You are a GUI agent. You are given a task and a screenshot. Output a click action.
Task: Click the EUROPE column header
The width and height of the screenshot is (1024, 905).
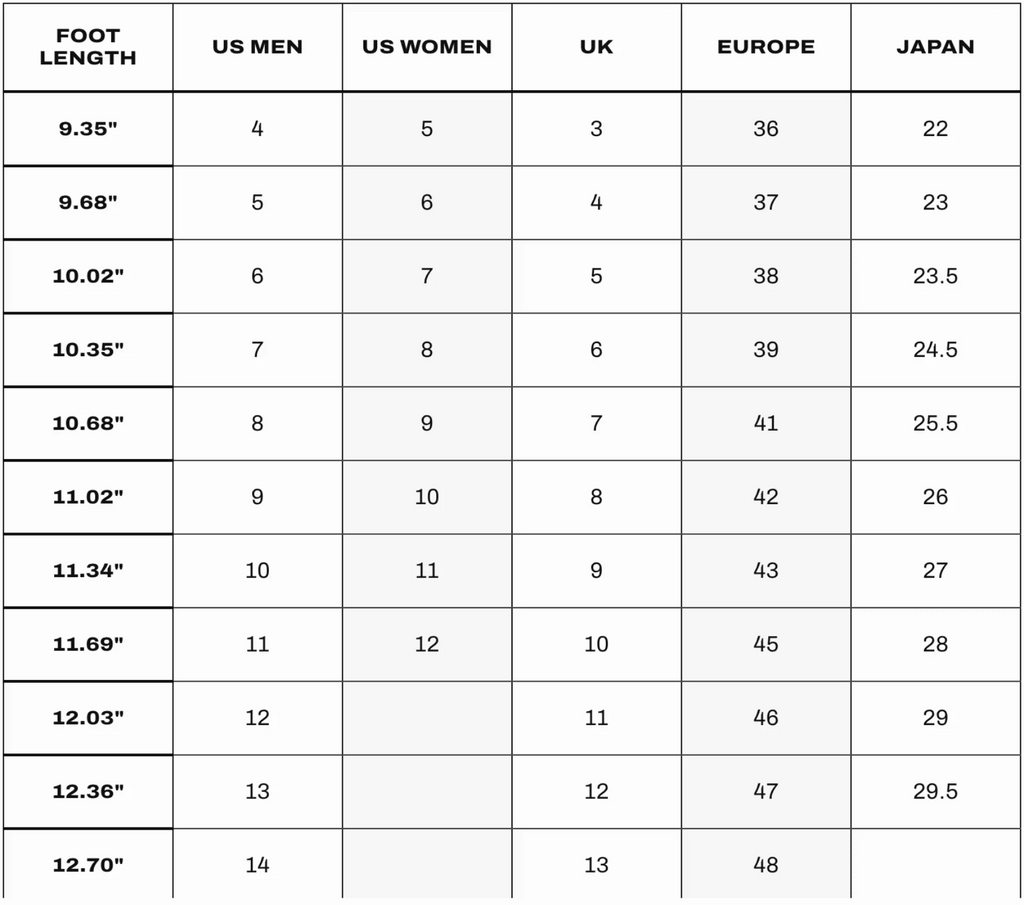[766, 47]
